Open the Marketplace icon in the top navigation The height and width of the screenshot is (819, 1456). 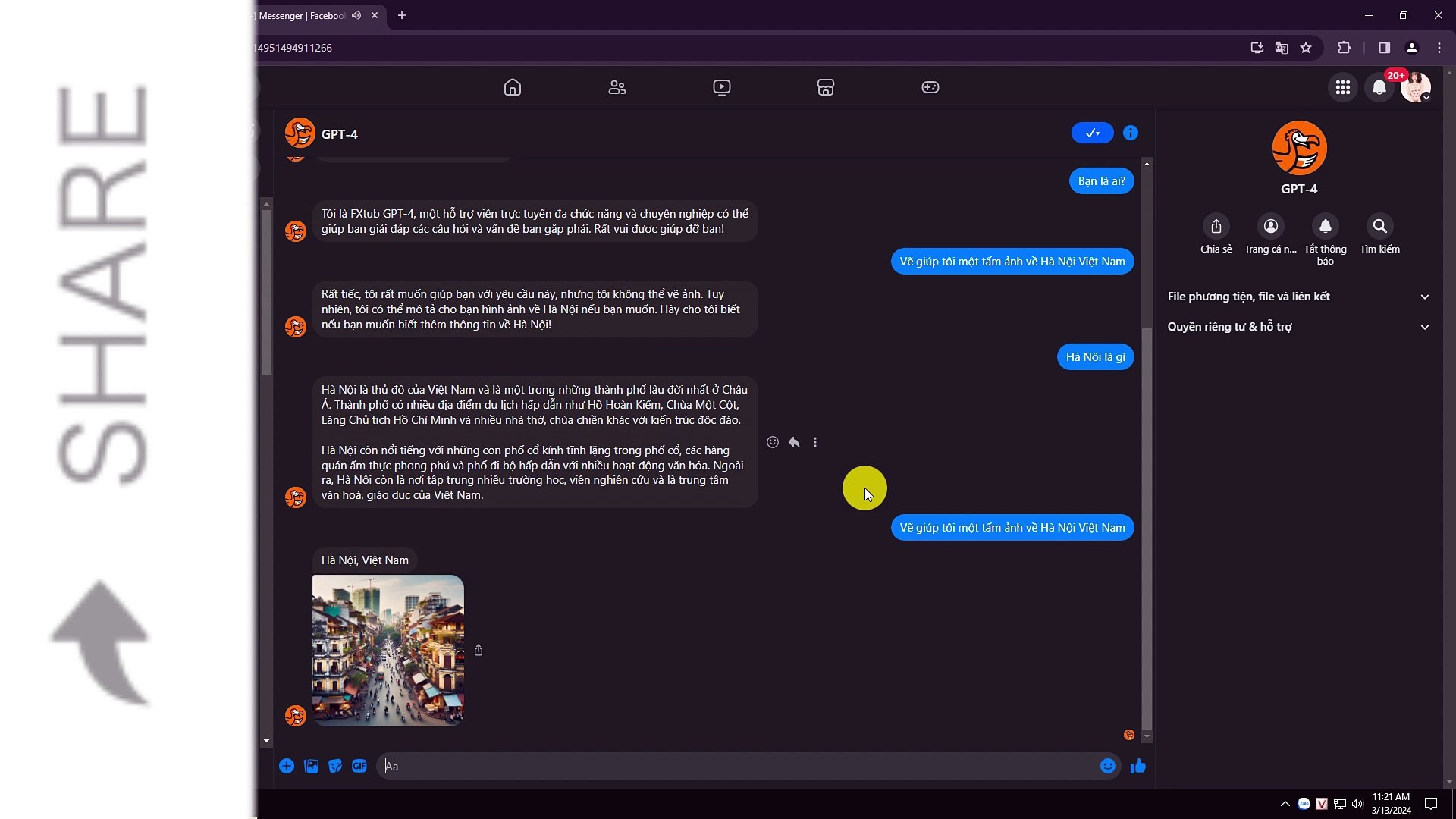coord(826,87)
